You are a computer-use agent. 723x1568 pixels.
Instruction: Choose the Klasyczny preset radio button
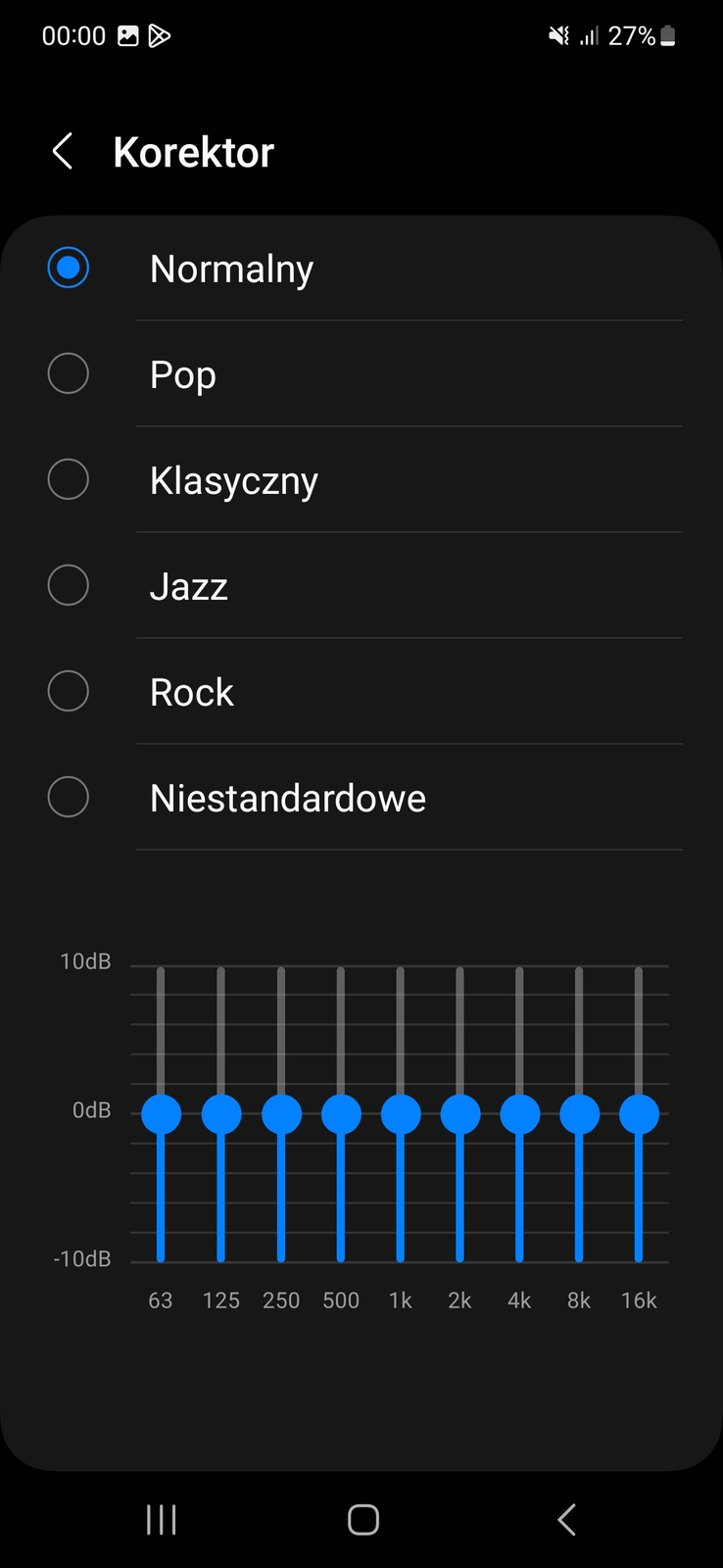tap(69, 479)
